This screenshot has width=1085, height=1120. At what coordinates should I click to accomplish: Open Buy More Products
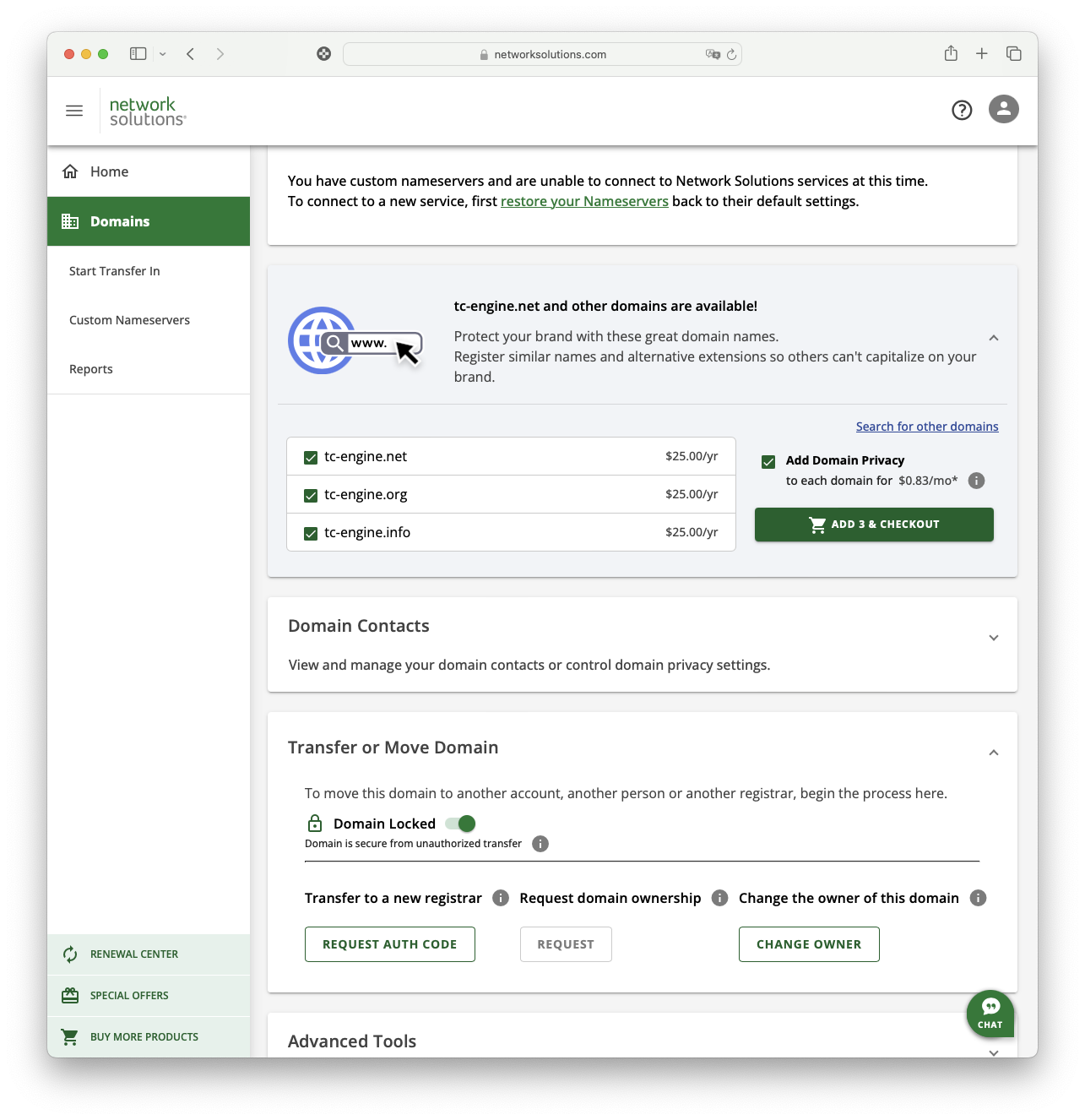tap(149, 1036)
